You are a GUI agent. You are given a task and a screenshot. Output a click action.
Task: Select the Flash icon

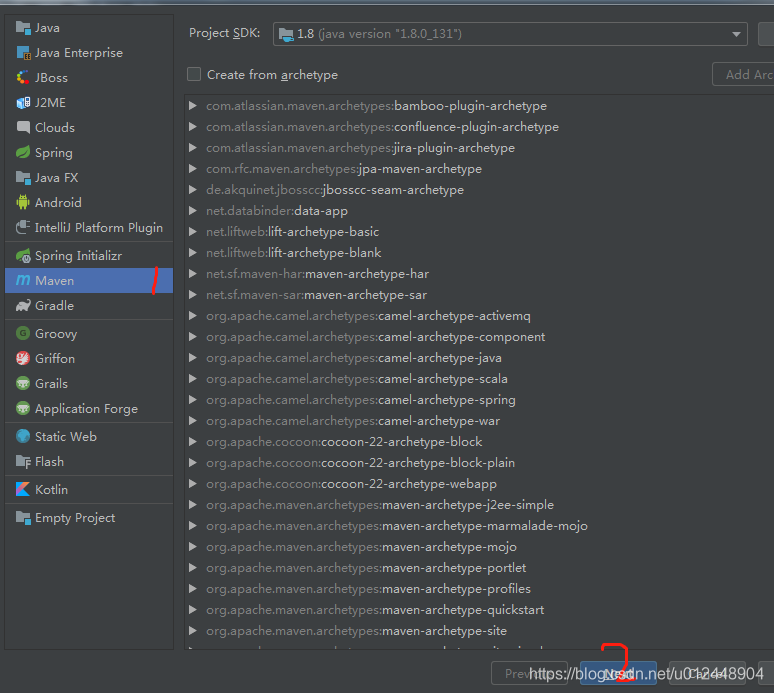(x=23, y=462)
